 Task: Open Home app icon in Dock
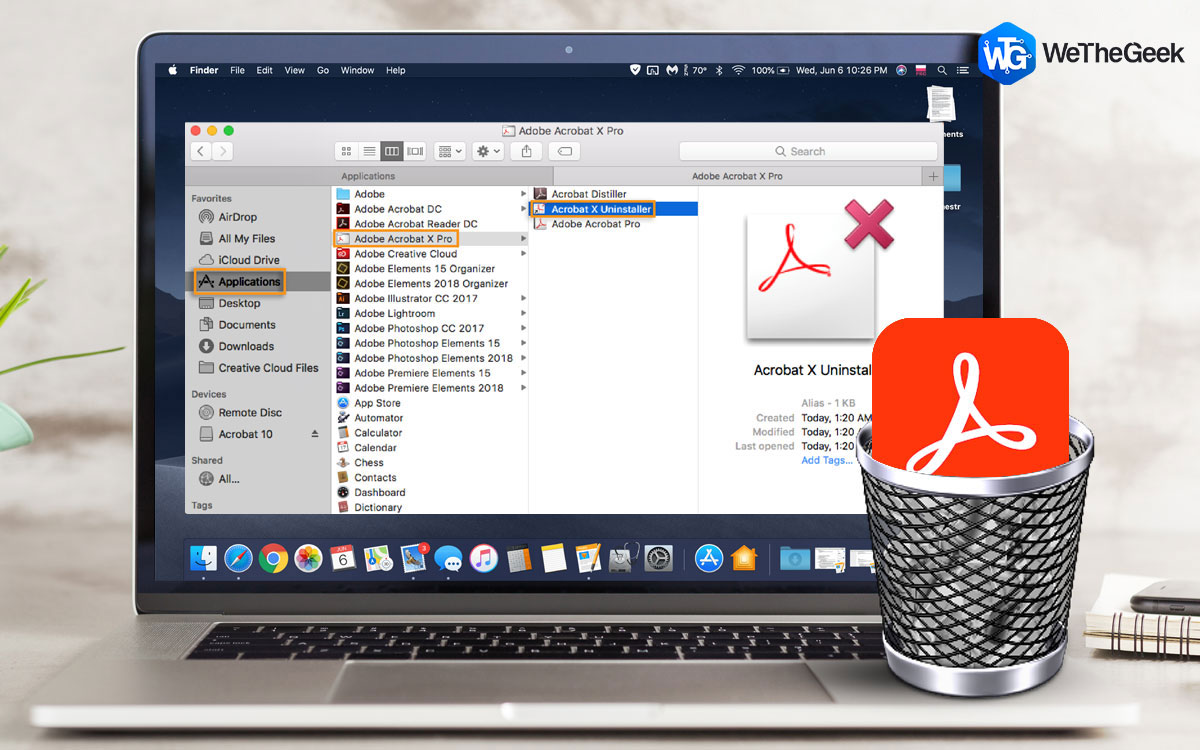click(x=744, y=558)
